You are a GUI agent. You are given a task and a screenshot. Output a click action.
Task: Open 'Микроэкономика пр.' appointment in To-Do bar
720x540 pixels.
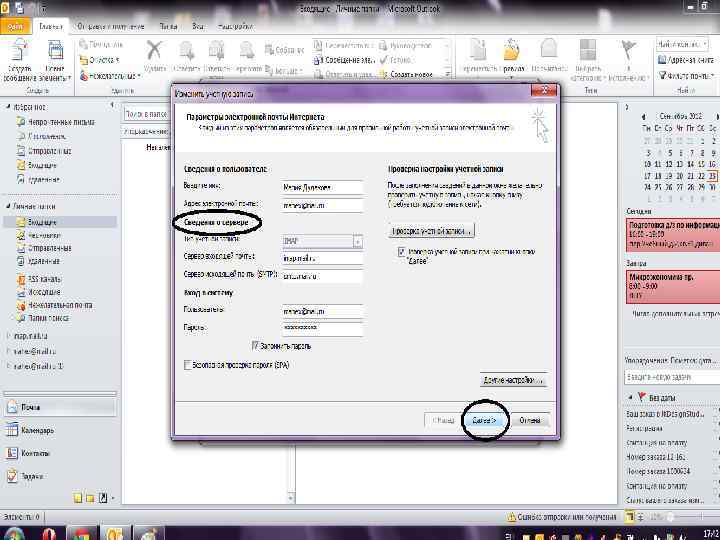click(673, 287)
